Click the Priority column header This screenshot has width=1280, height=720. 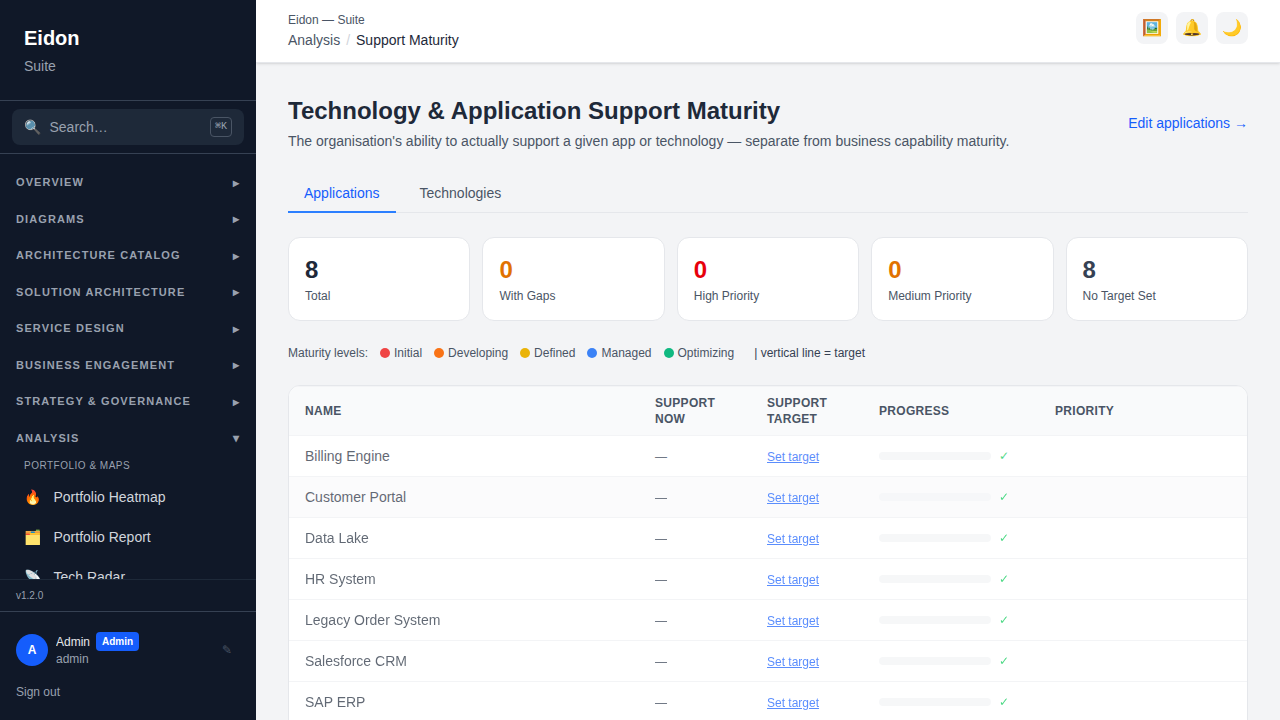[1084, 411]
